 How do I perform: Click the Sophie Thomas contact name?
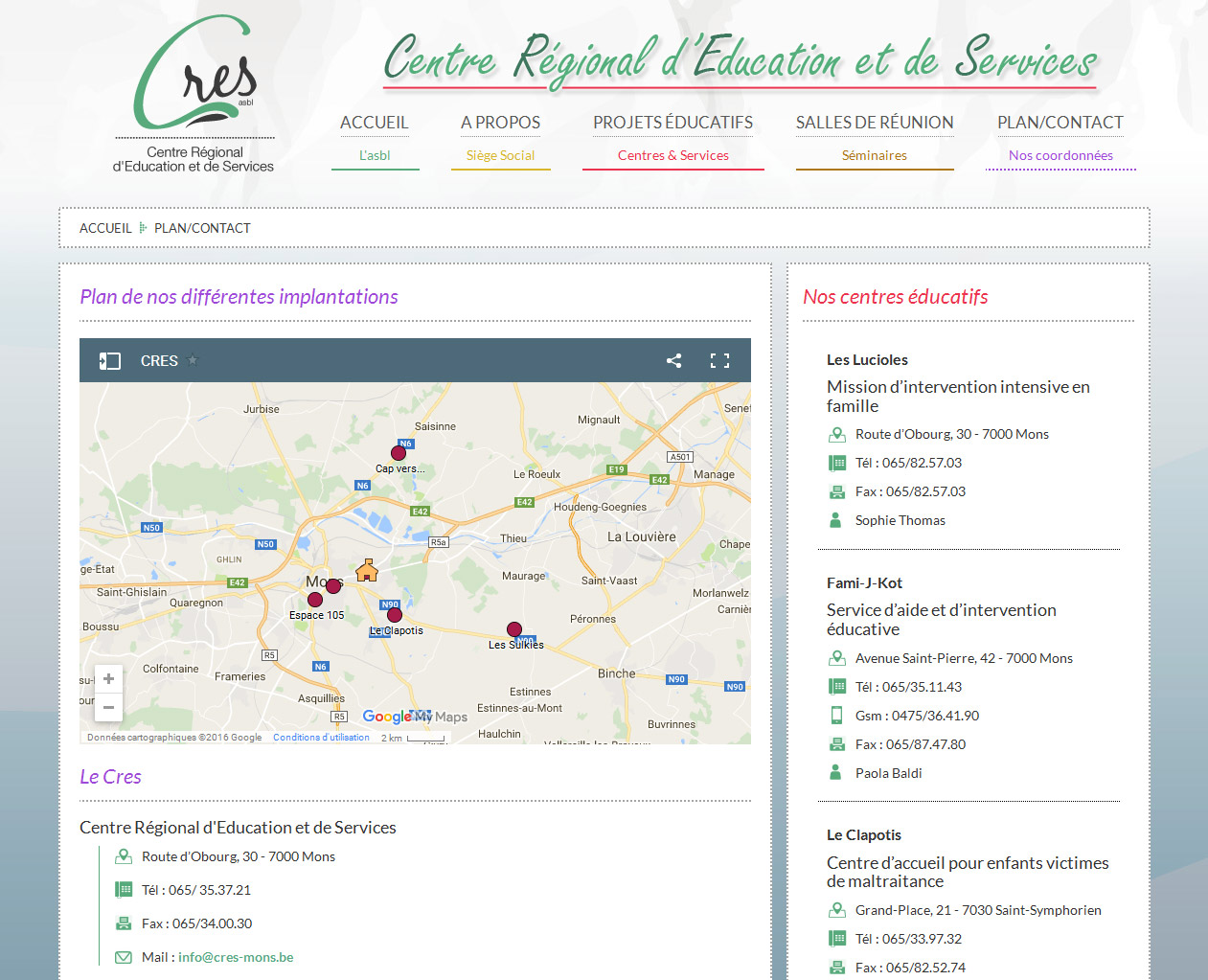900,520
